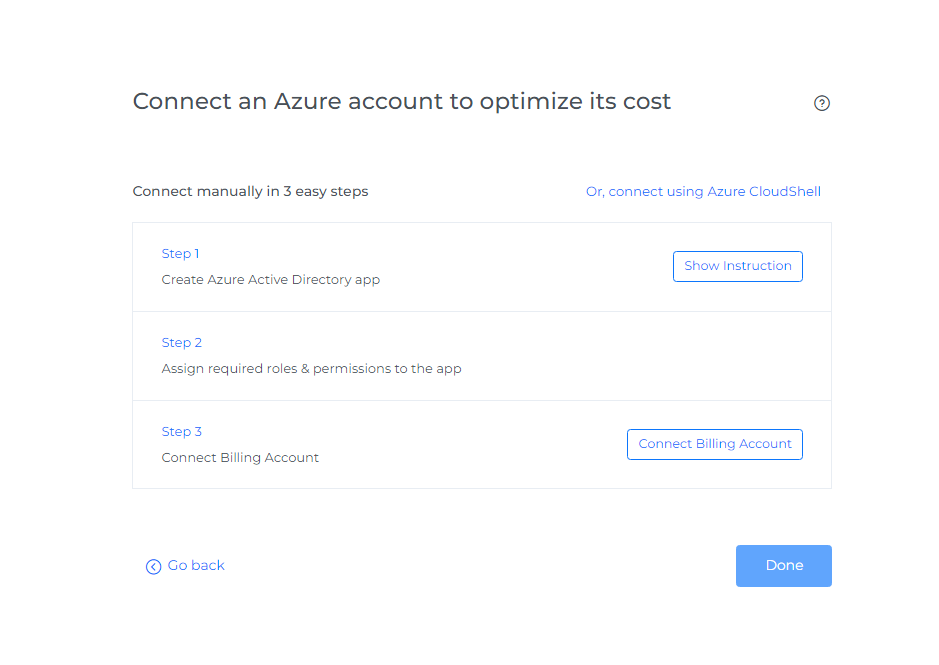Viewport: 939px width, 665px height.
Task: Select the Step 2 label
Action: pos(181,343)
